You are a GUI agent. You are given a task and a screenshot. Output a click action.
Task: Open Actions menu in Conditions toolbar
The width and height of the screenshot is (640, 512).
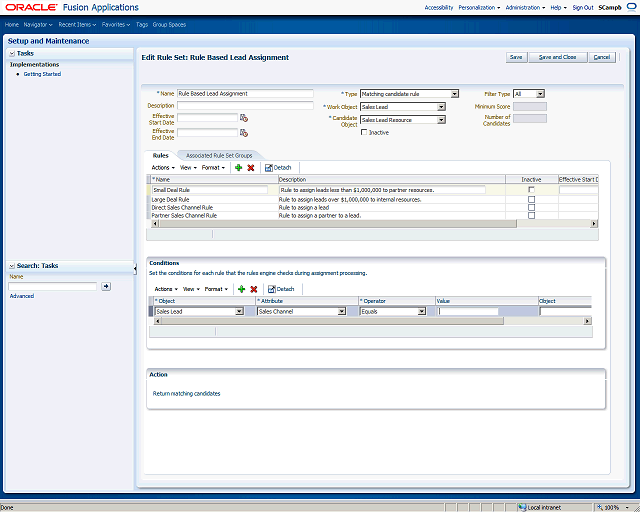[x=166, y=289]
